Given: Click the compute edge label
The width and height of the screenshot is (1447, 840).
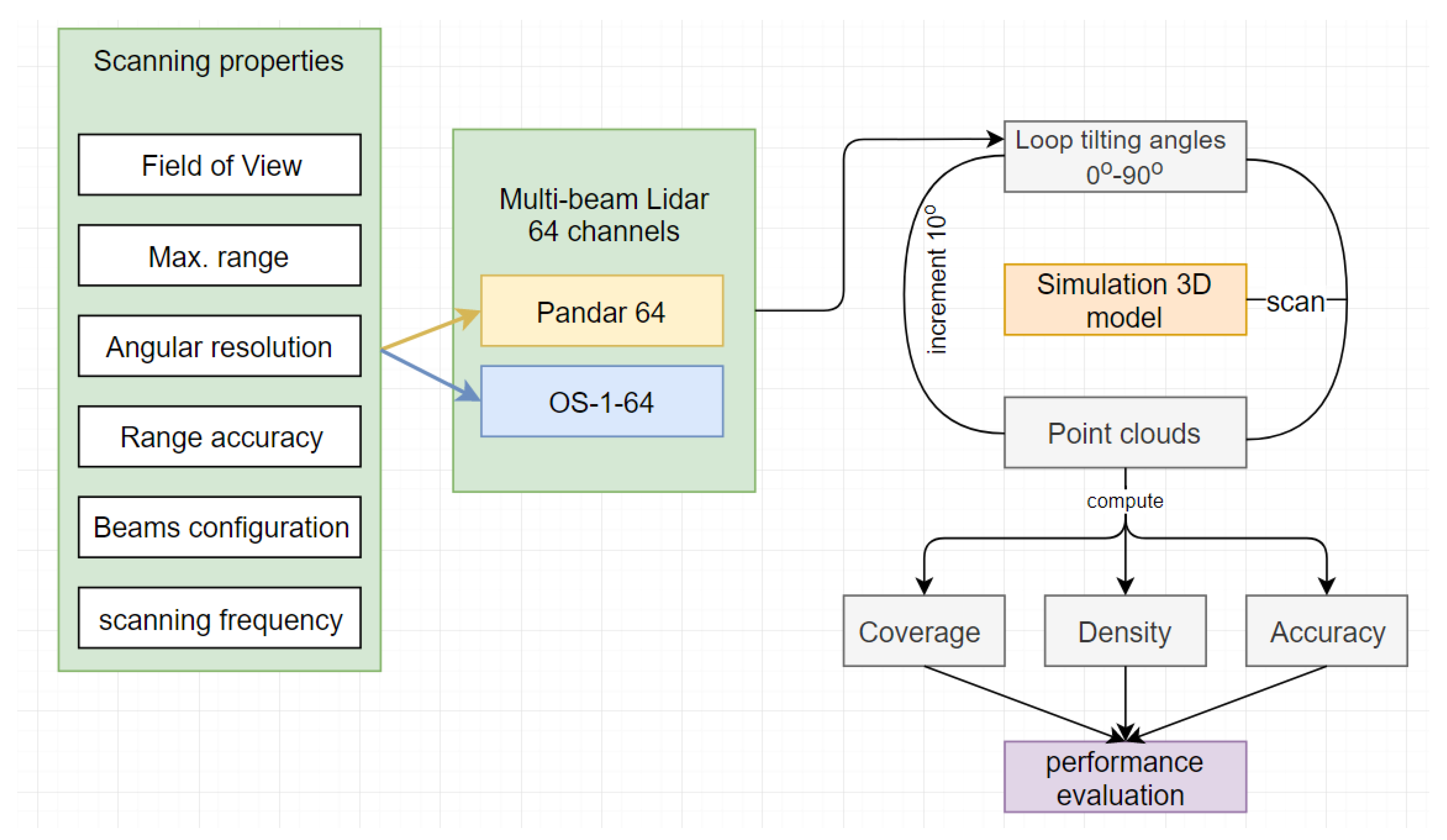Looking at the screenshot, I should click(x=1125, y=501).
